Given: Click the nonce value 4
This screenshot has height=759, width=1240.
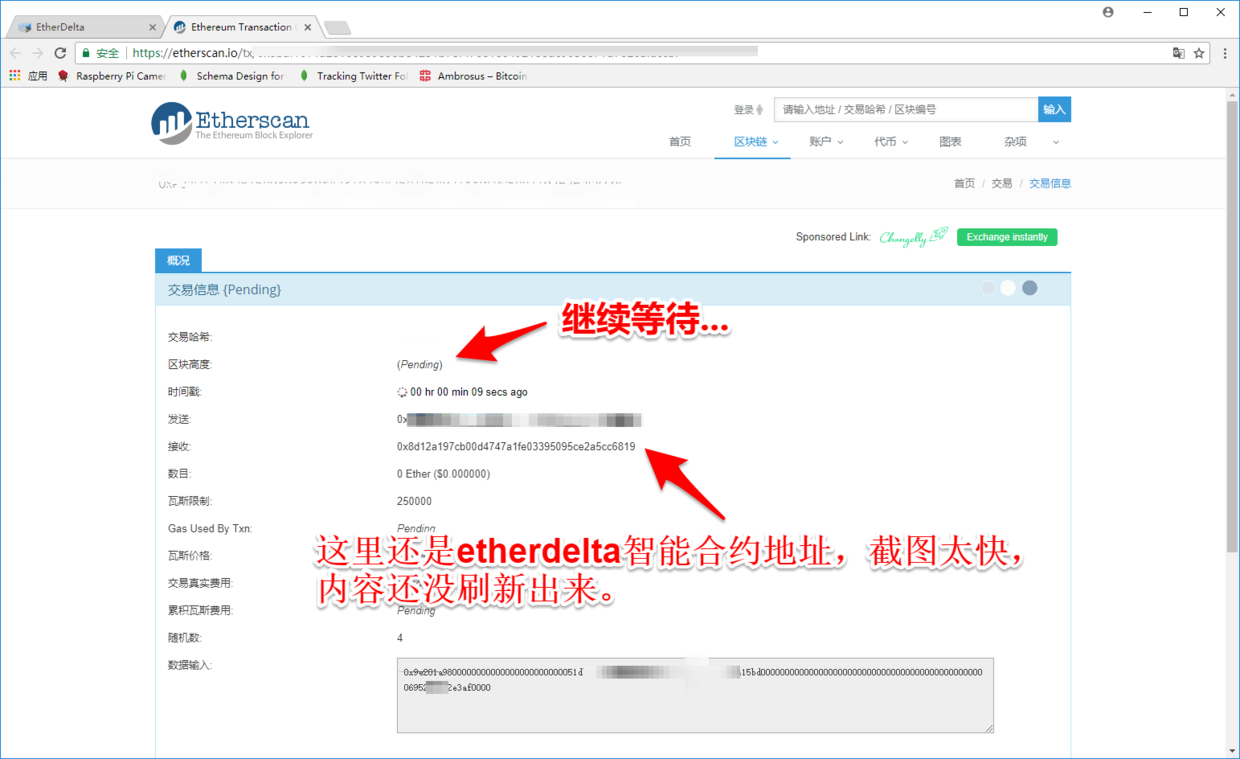Looking at the screenshot, I should point(400,638).
